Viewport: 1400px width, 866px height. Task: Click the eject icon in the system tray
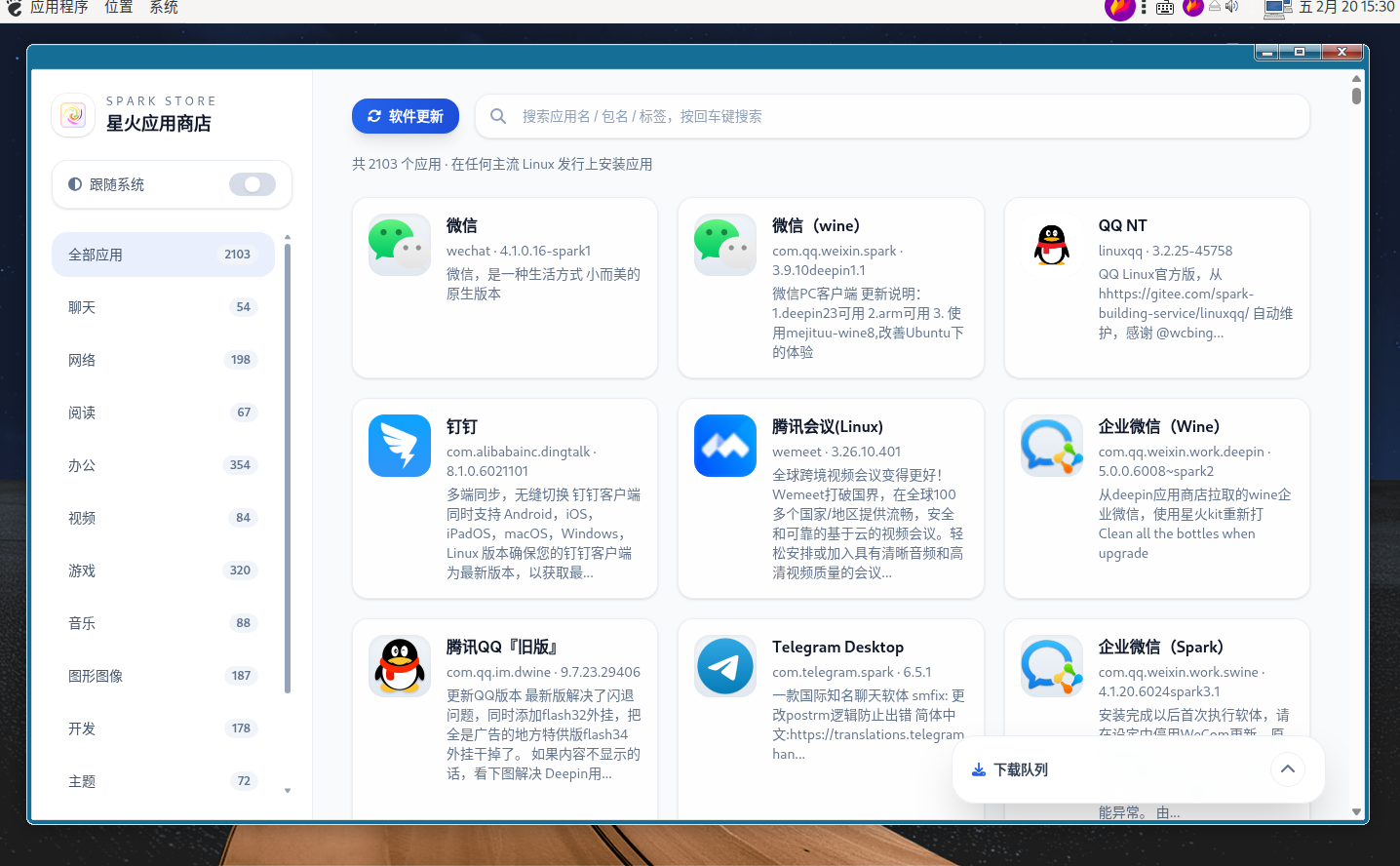point(1215,7)
